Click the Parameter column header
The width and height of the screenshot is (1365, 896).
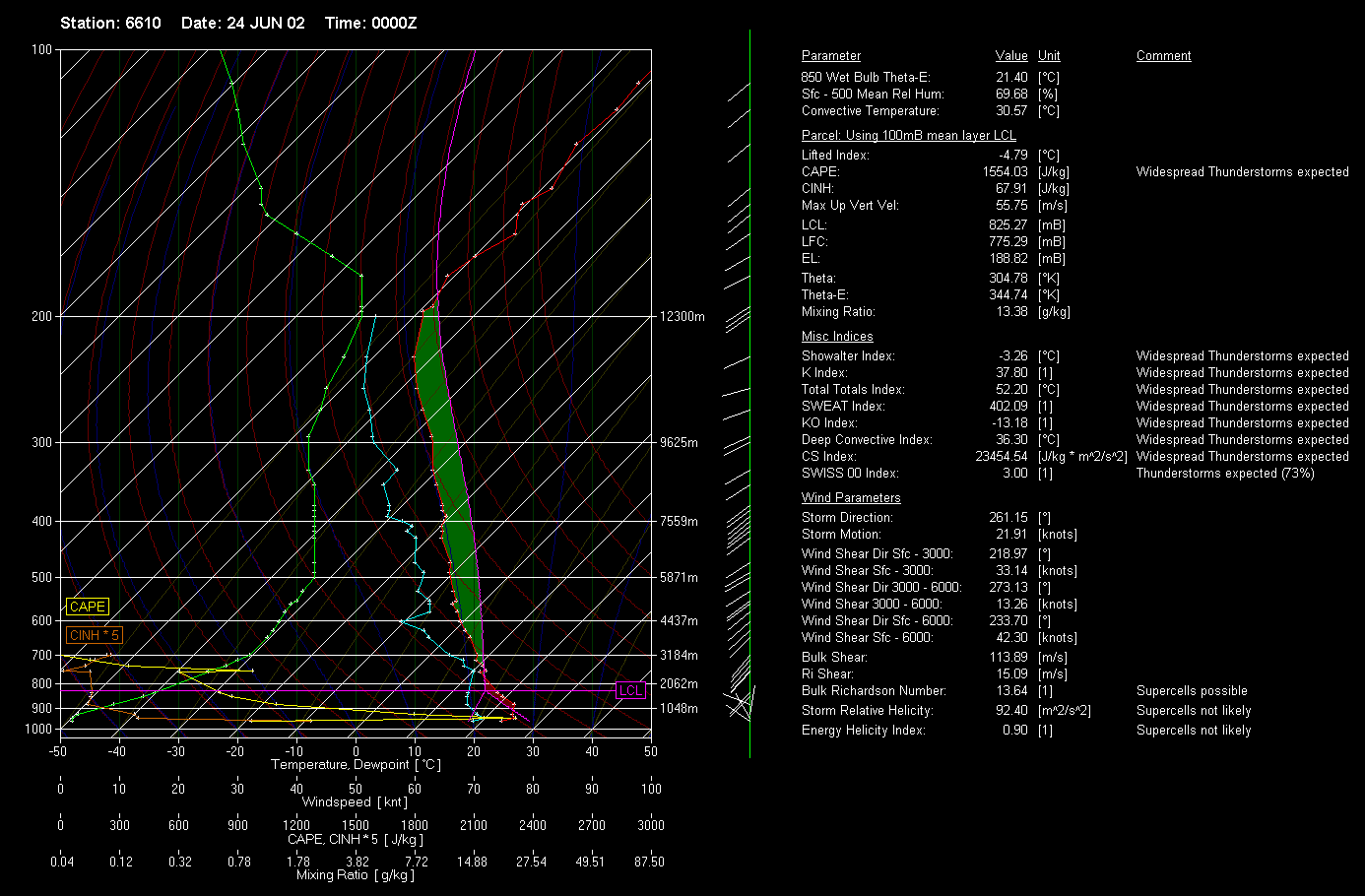click(x=830, y=56)
